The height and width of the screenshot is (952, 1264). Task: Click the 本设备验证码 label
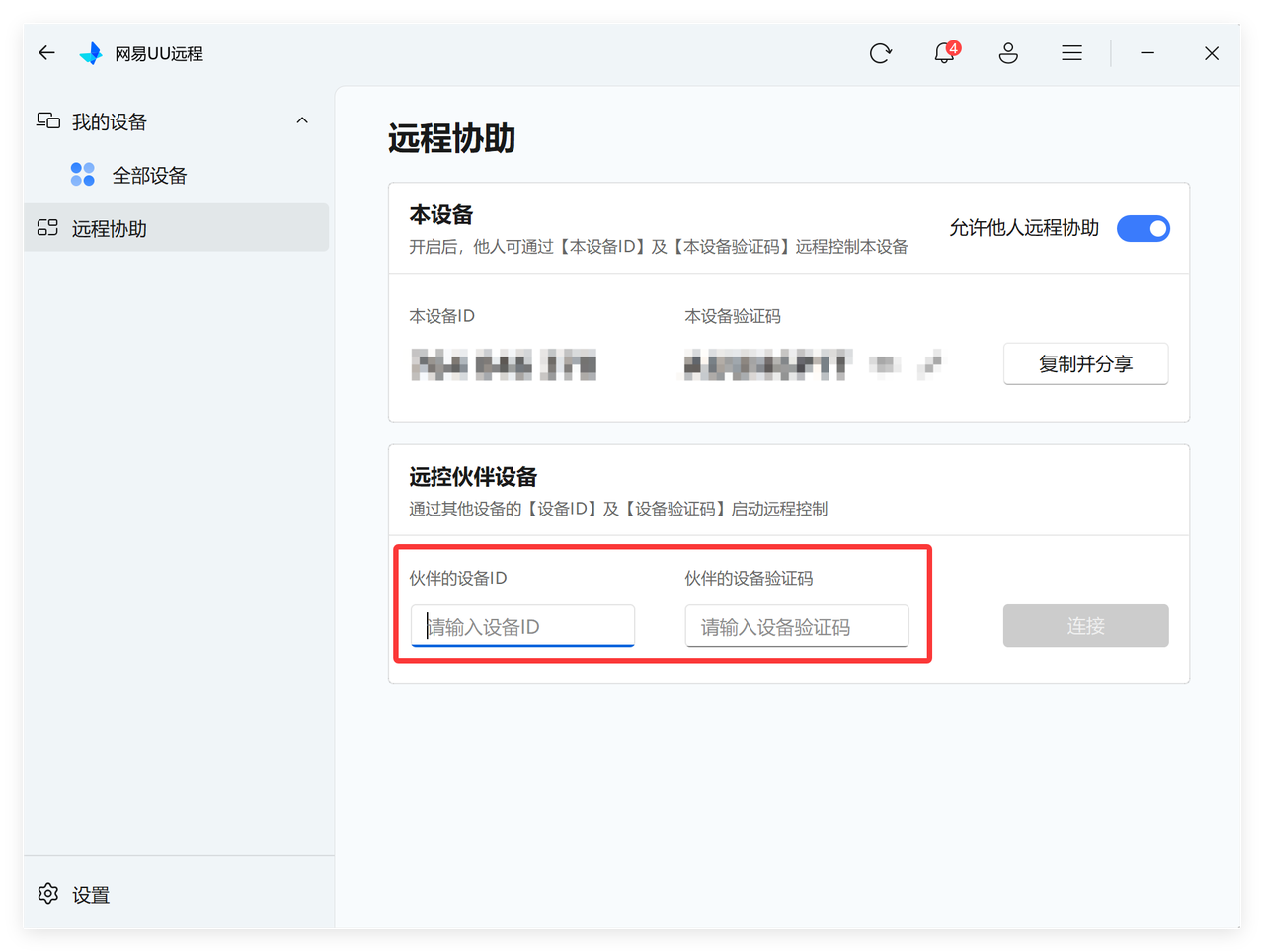(733, 316)
